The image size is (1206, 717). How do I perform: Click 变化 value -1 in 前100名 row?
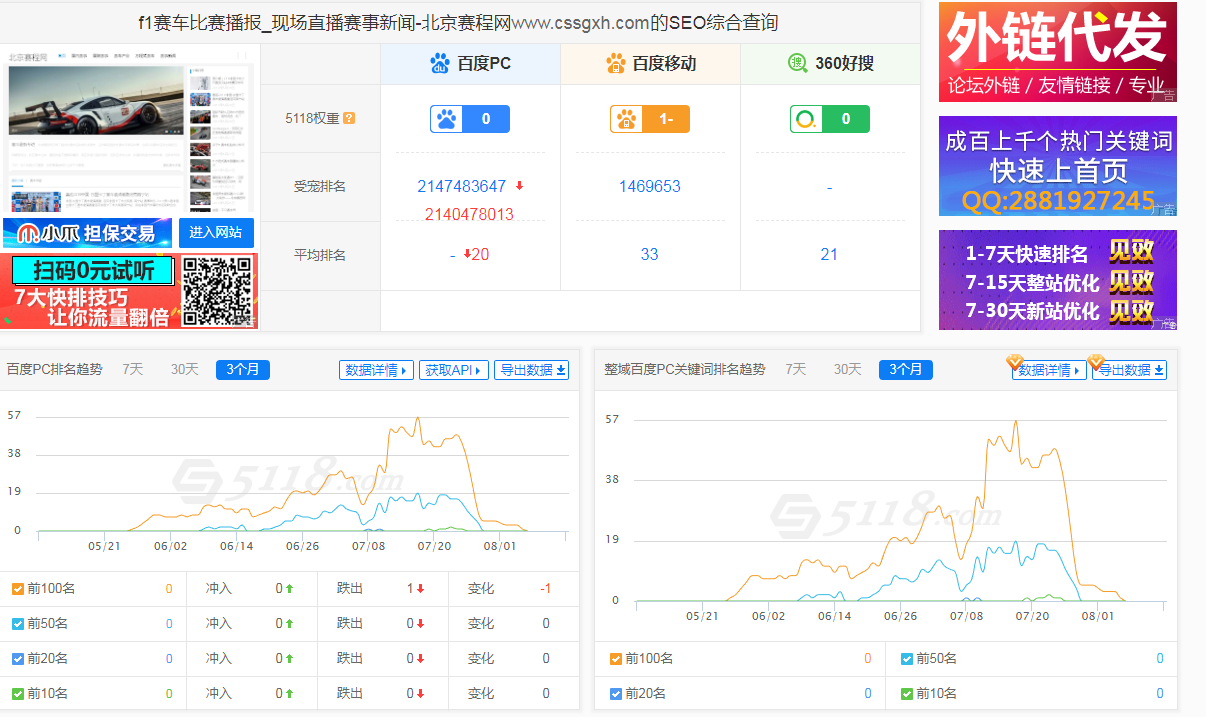pyautogui.click(x=546, y=589)
